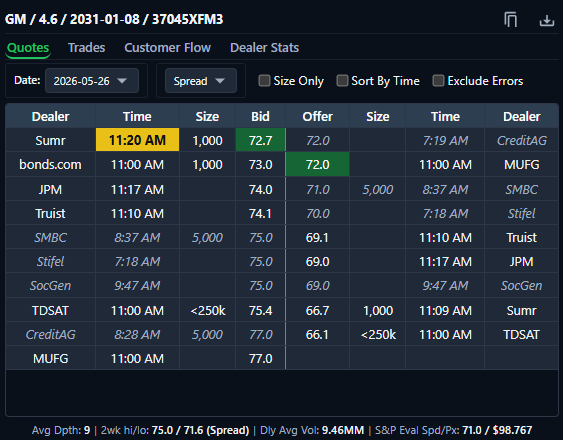
Task: Click the Bid column header
Action: tap(260, 116)
